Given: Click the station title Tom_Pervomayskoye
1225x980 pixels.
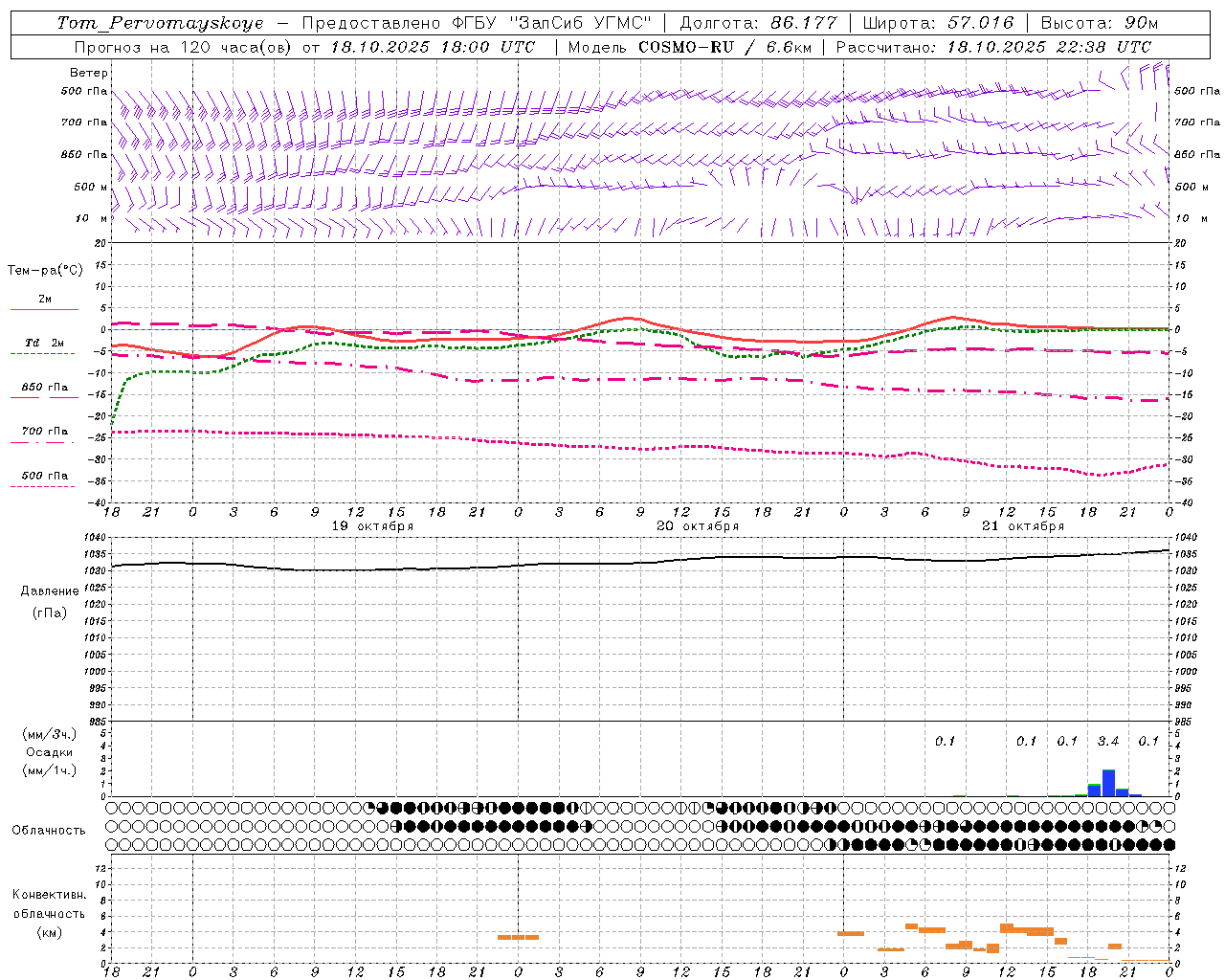Looking at the screenshot, I should tap(161, 23).
